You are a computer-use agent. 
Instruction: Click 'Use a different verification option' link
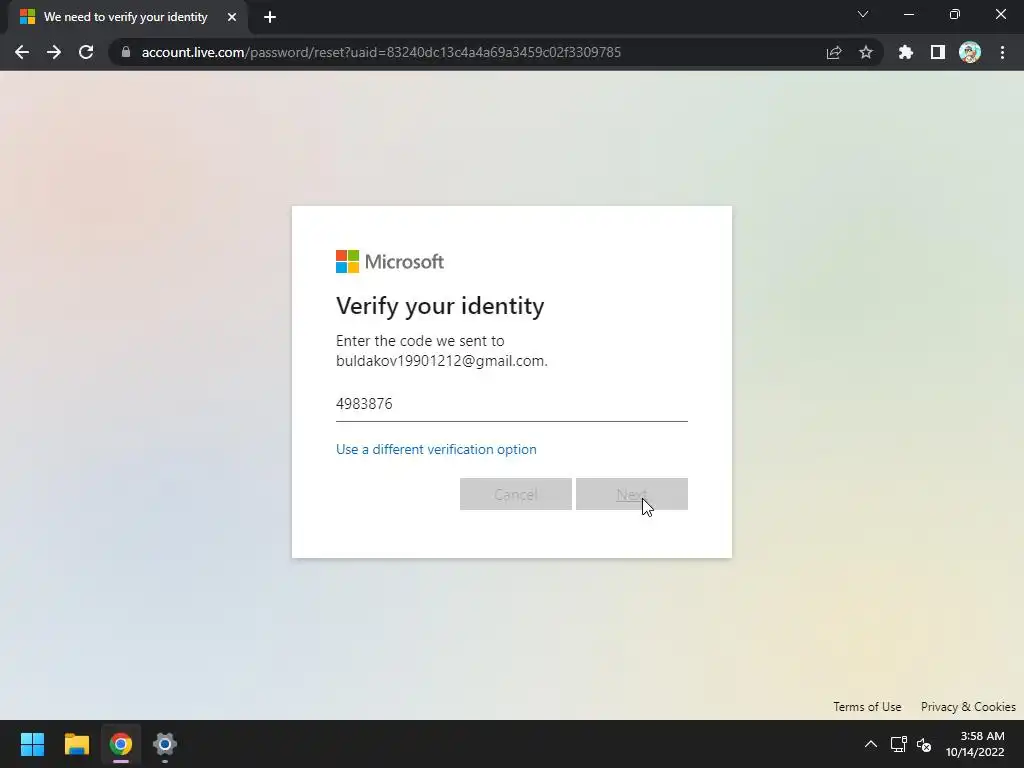436,449
